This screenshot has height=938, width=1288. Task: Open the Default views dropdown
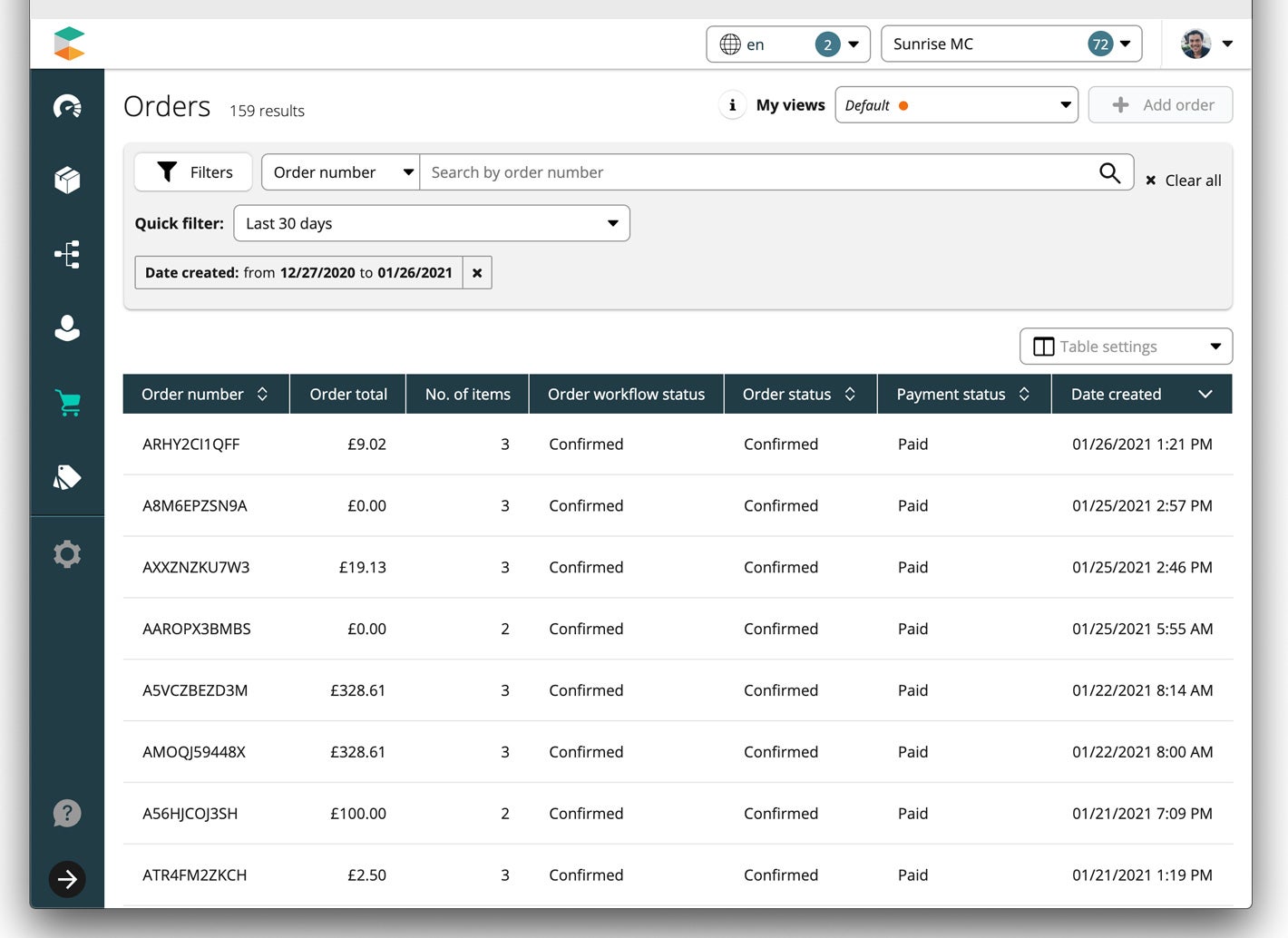956,105
